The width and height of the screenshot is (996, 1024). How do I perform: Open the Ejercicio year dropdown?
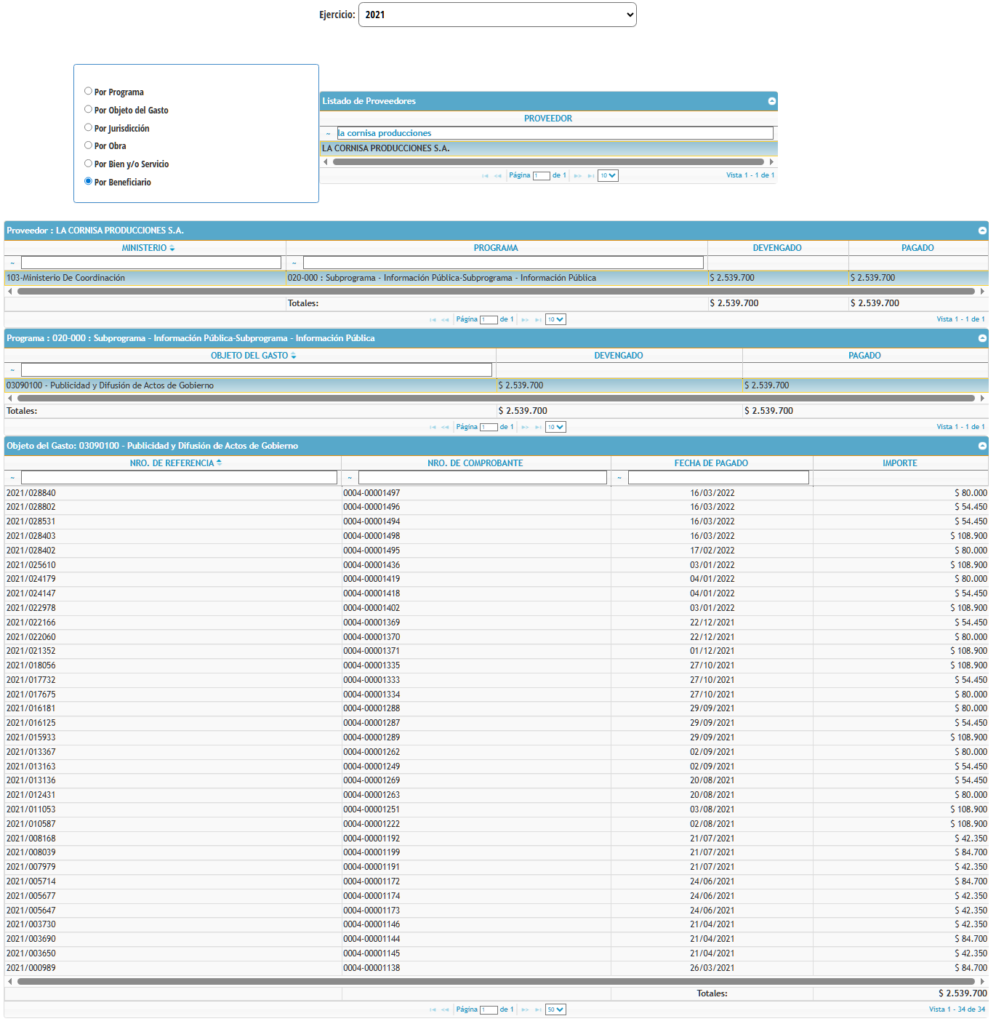pyautogui.click(x=496, y=15)
